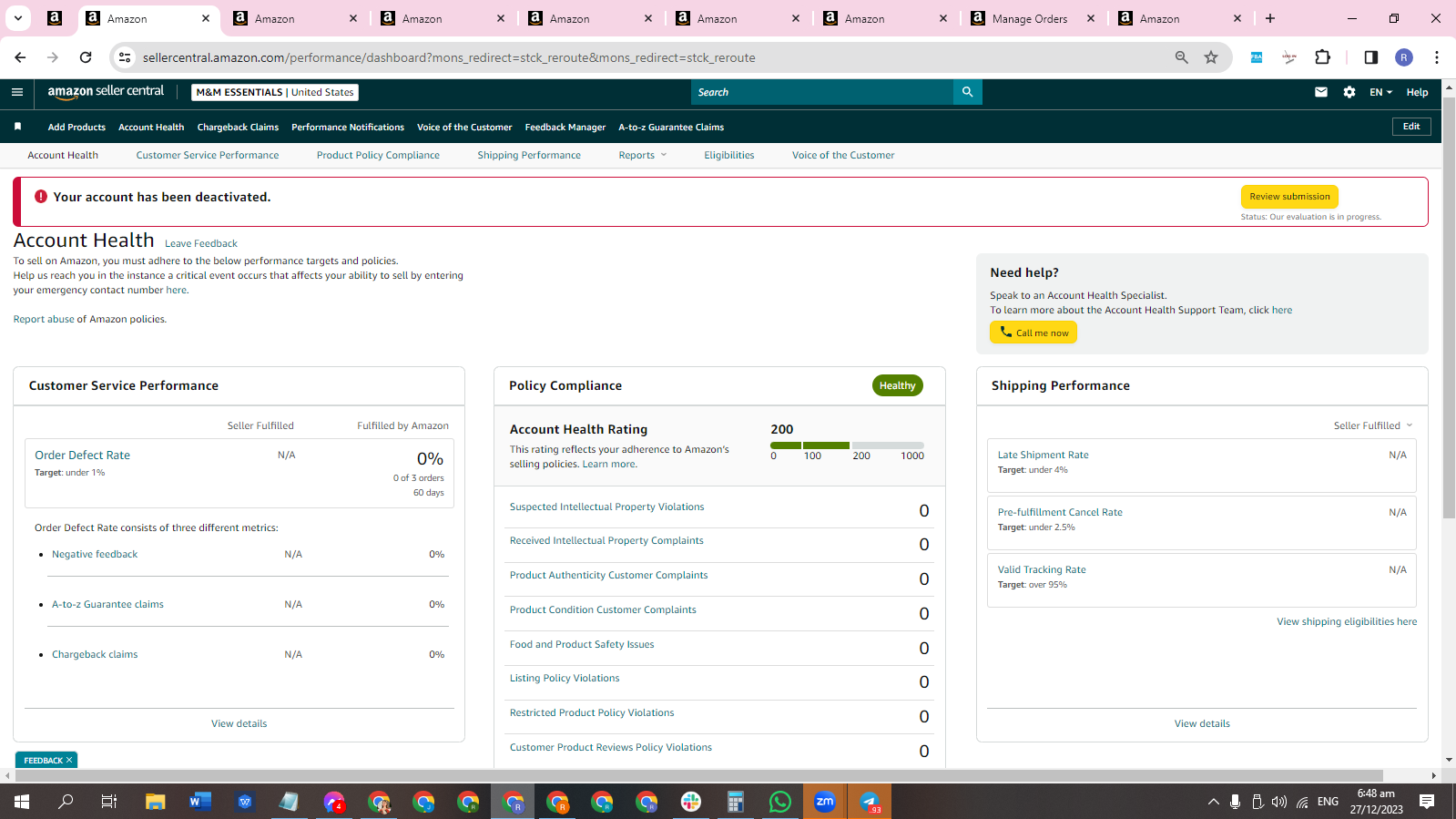
Task: Open Voice of the Customer sub-nav tab
Action: 843,155
